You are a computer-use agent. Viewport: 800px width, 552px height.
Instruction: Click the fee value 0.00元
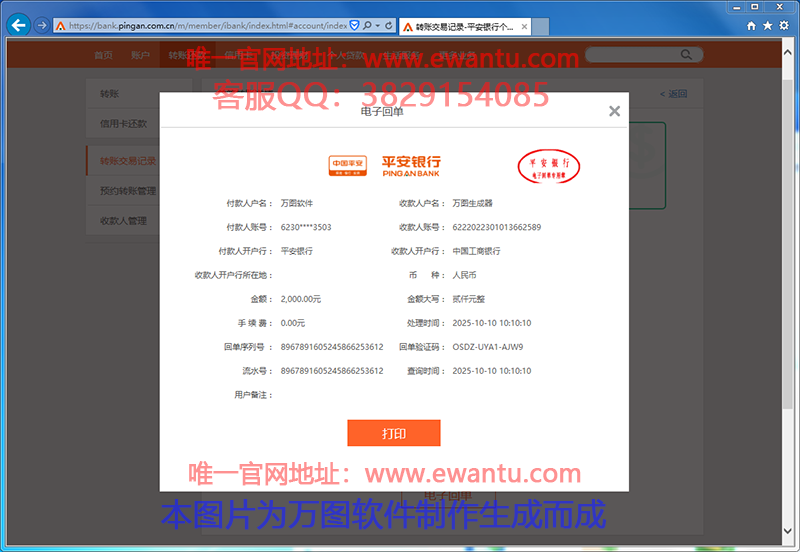pos(292,323)
